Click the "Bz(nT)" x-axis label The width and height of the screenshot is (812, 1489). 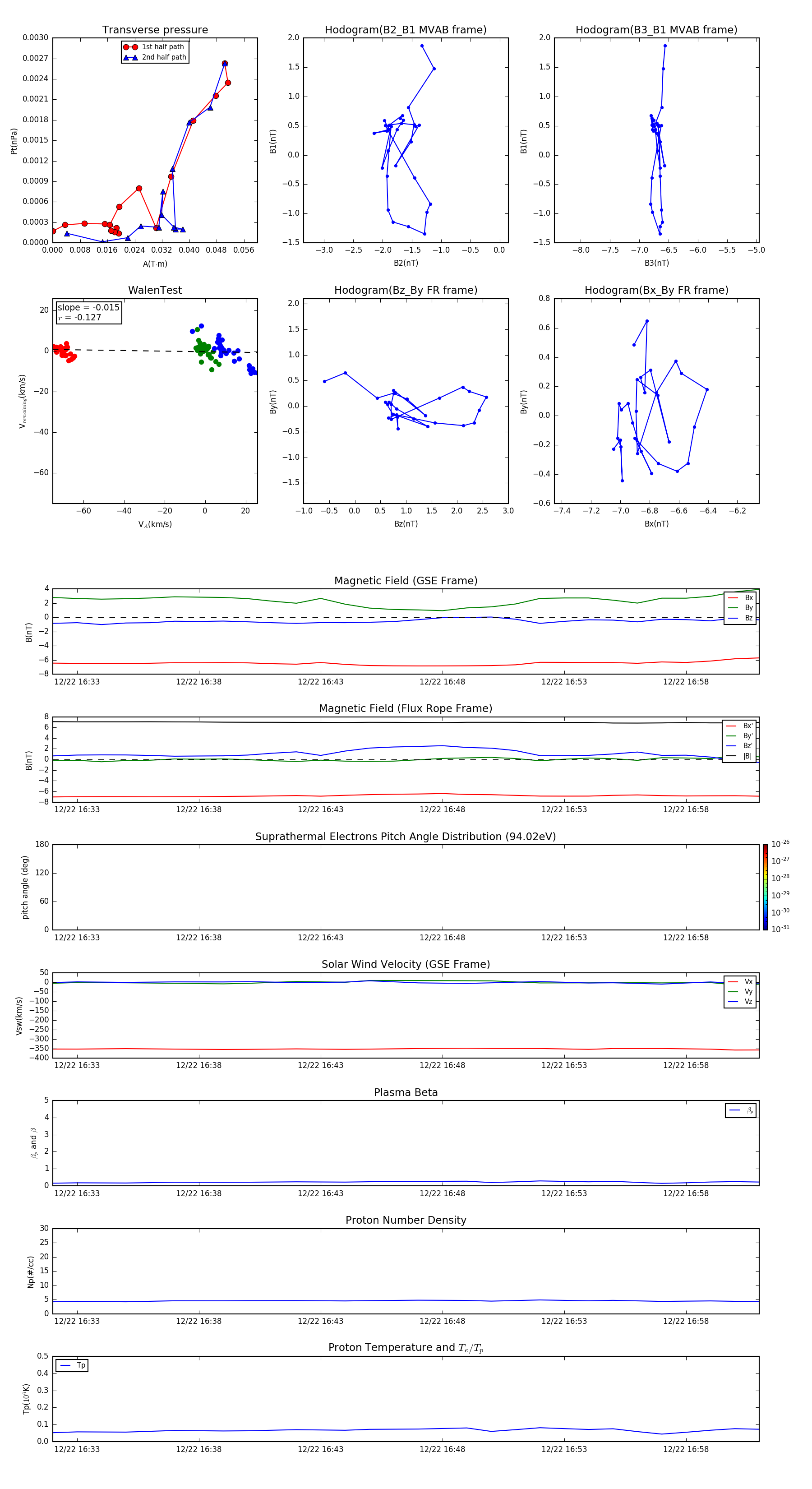point(406,524)
